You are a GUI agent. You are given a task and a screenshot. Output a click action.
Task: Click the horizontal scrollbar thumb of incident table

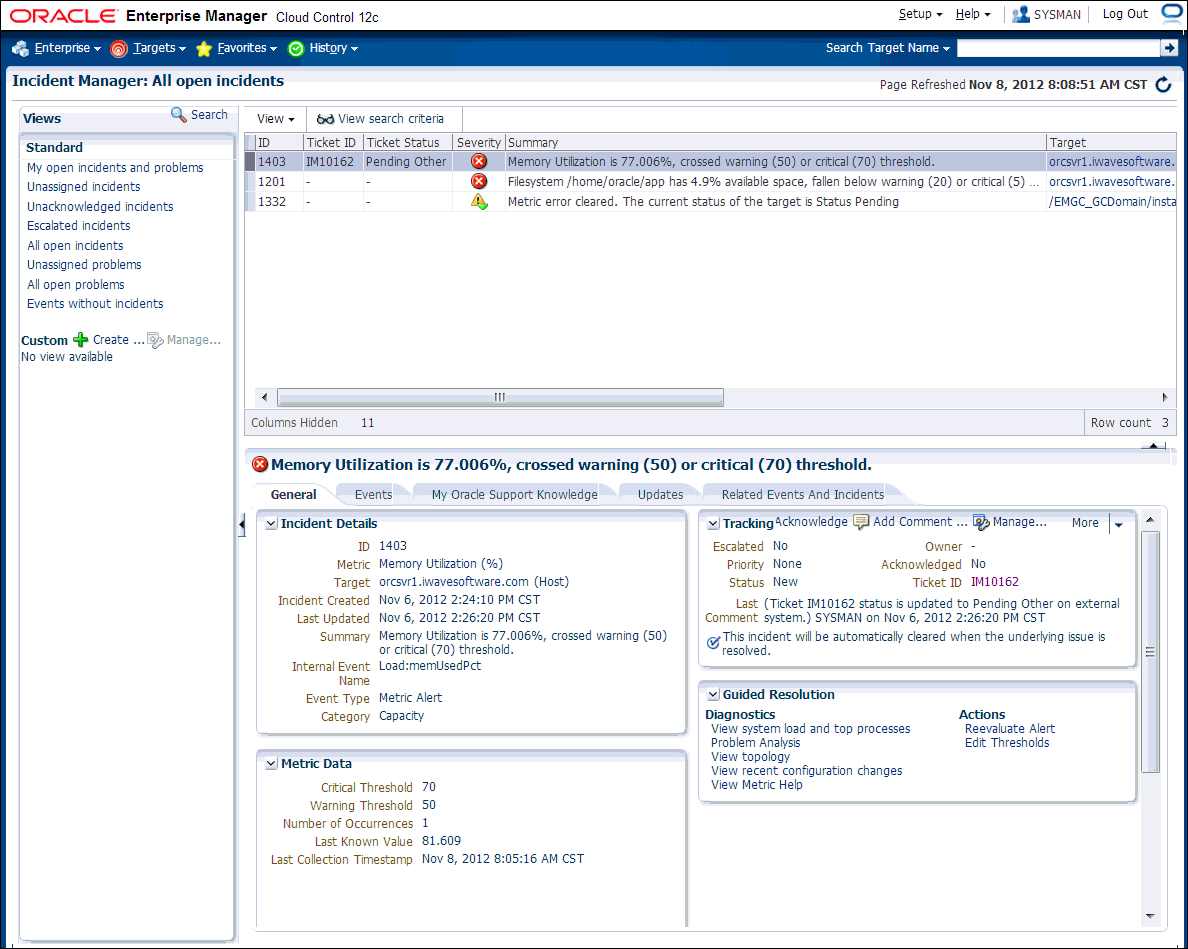(x=500, y=398)
